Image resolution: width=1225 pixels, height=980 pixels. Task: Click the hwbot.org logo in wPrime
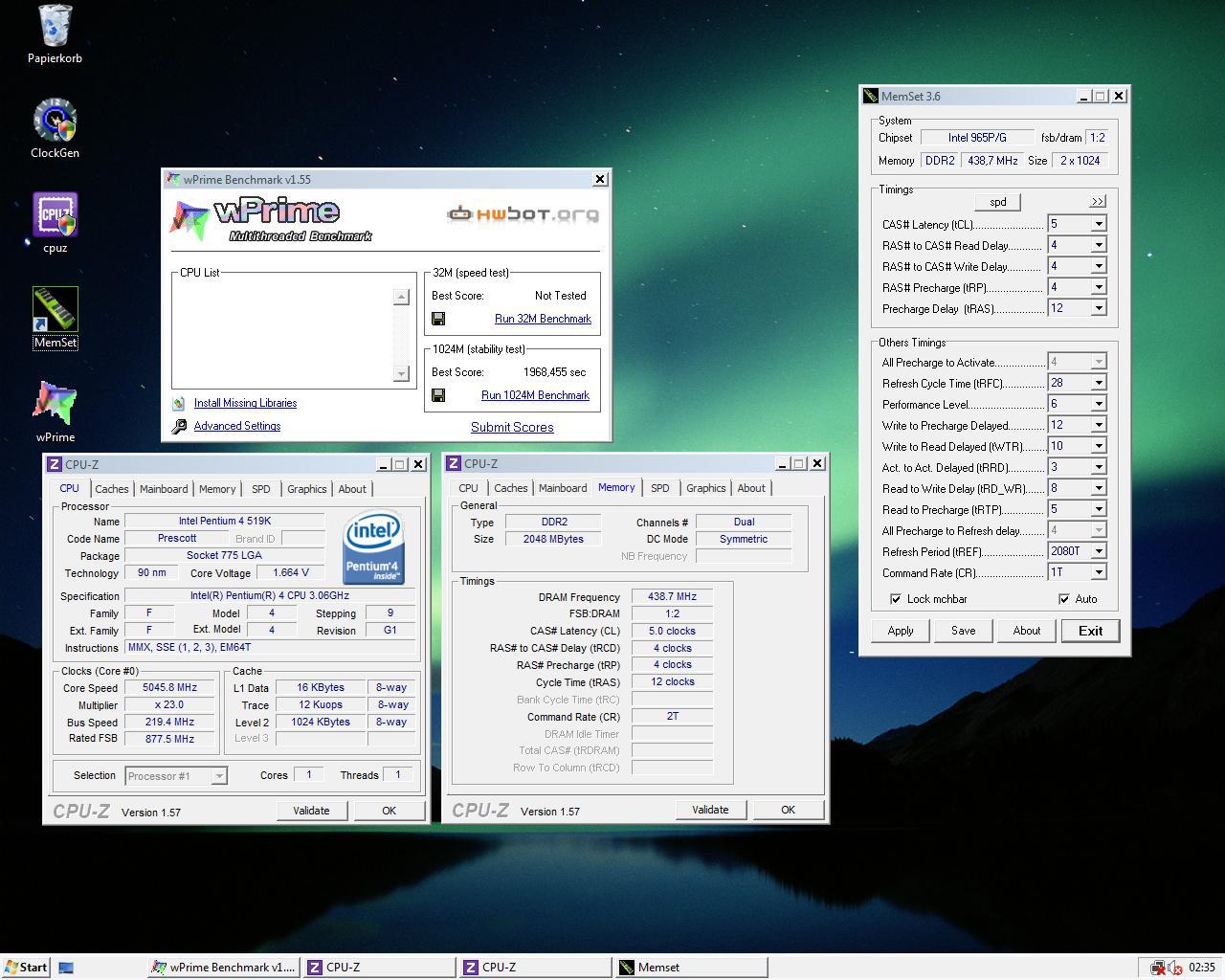click(523, 213)
